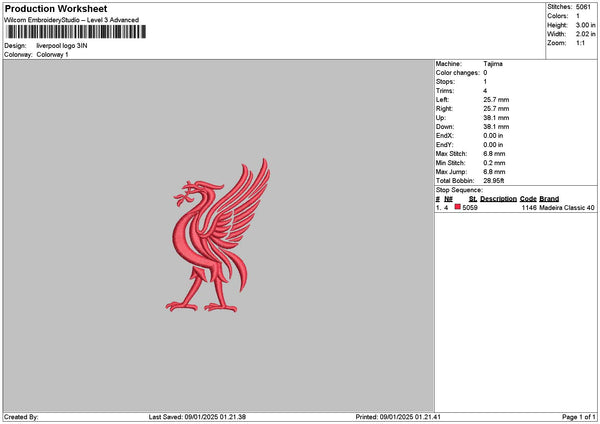Click the thread code 1146
This screenshot has width=600, height=424.
click(529, 208)
